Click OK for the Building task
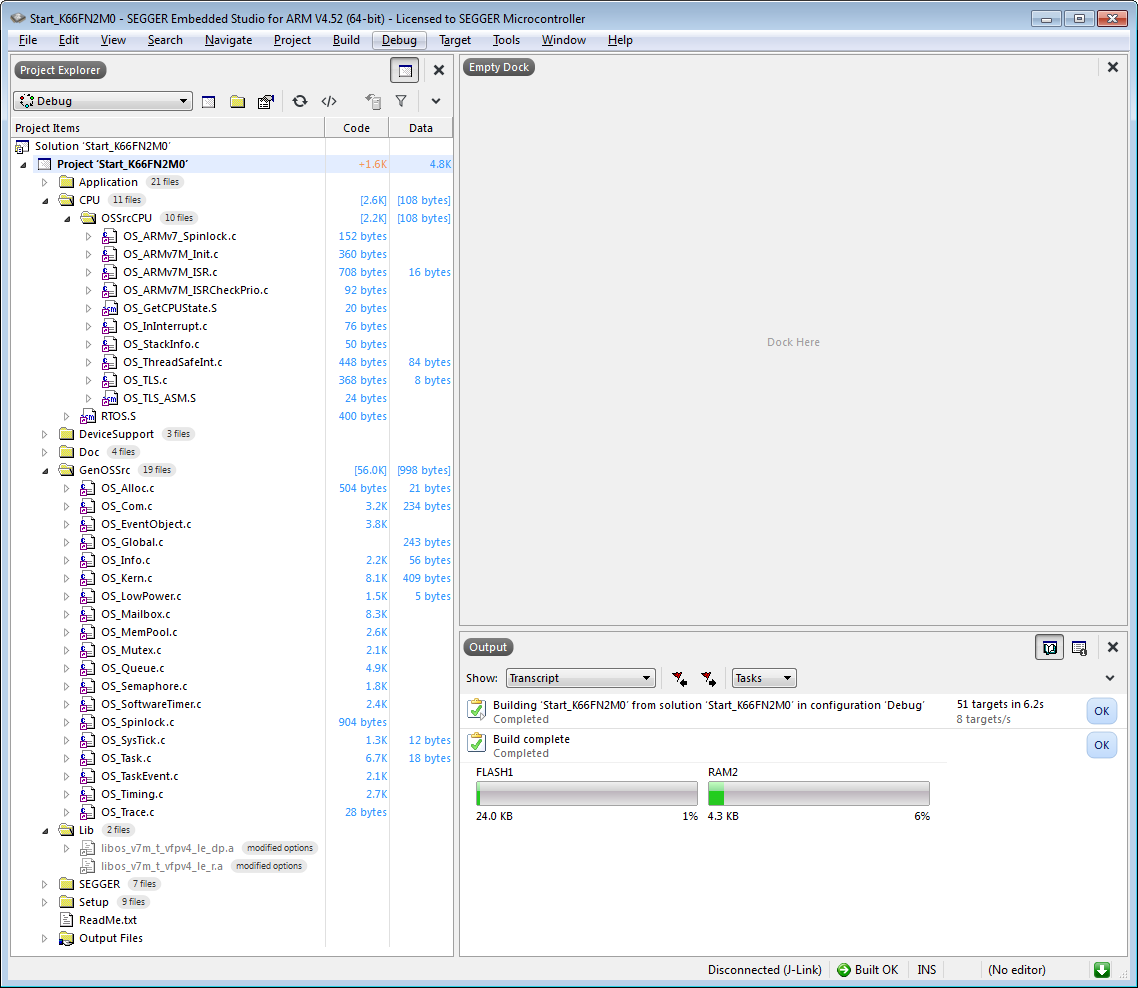The image size is (1138, 988). point(1102,711)
